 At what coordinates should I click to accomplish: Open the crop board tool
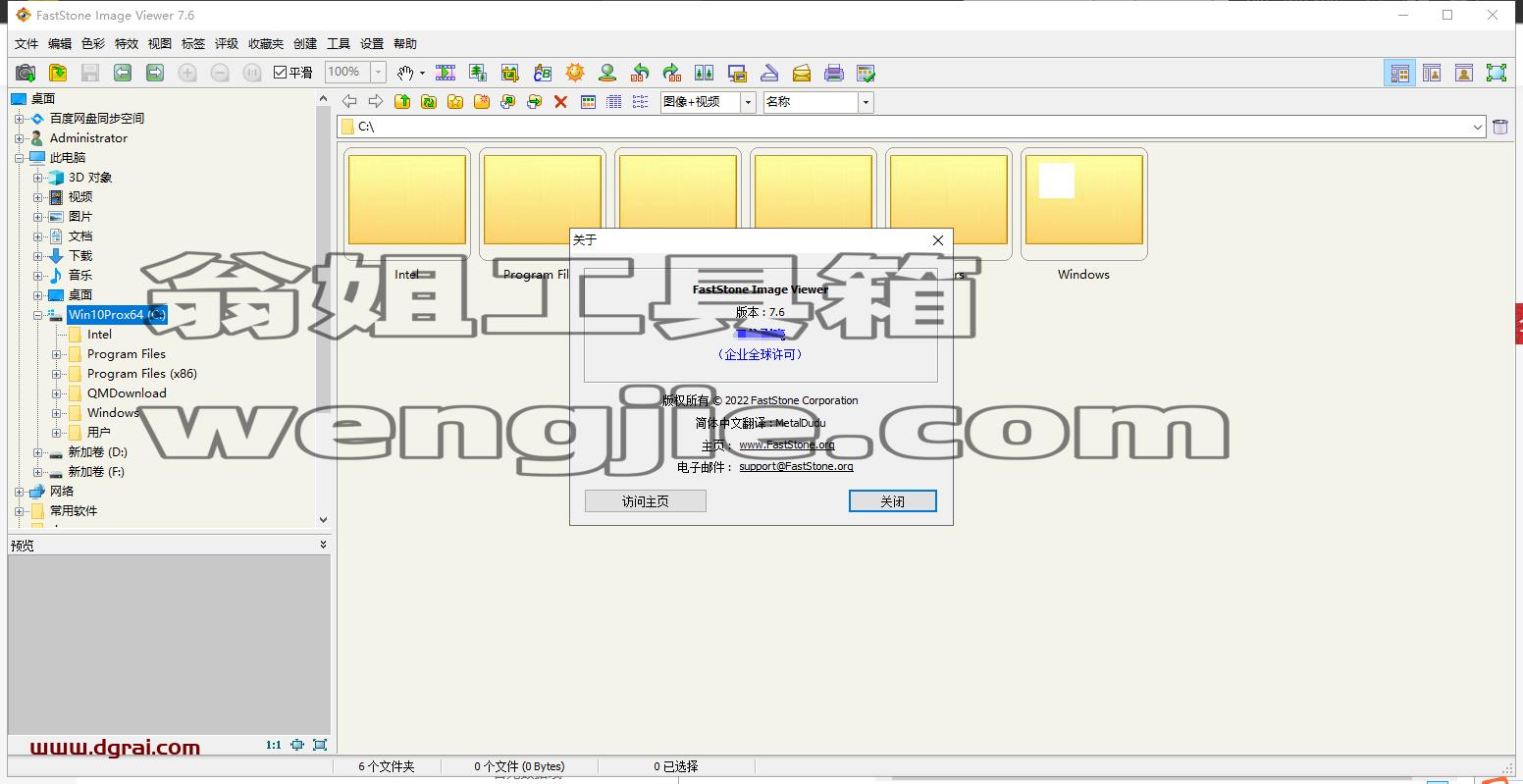(510, 73)
